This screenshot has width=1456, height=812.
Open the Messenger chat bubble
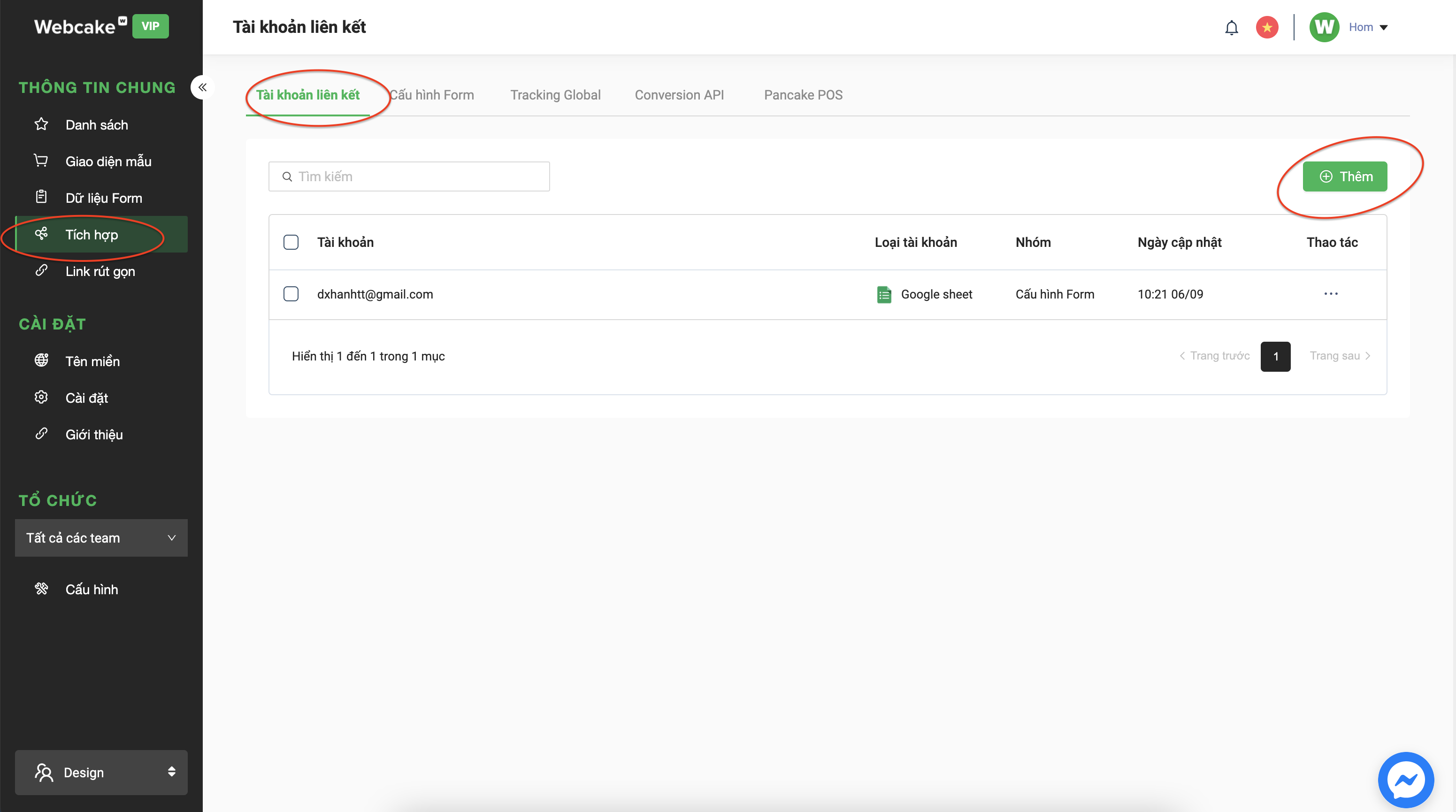pos(1405,780)
